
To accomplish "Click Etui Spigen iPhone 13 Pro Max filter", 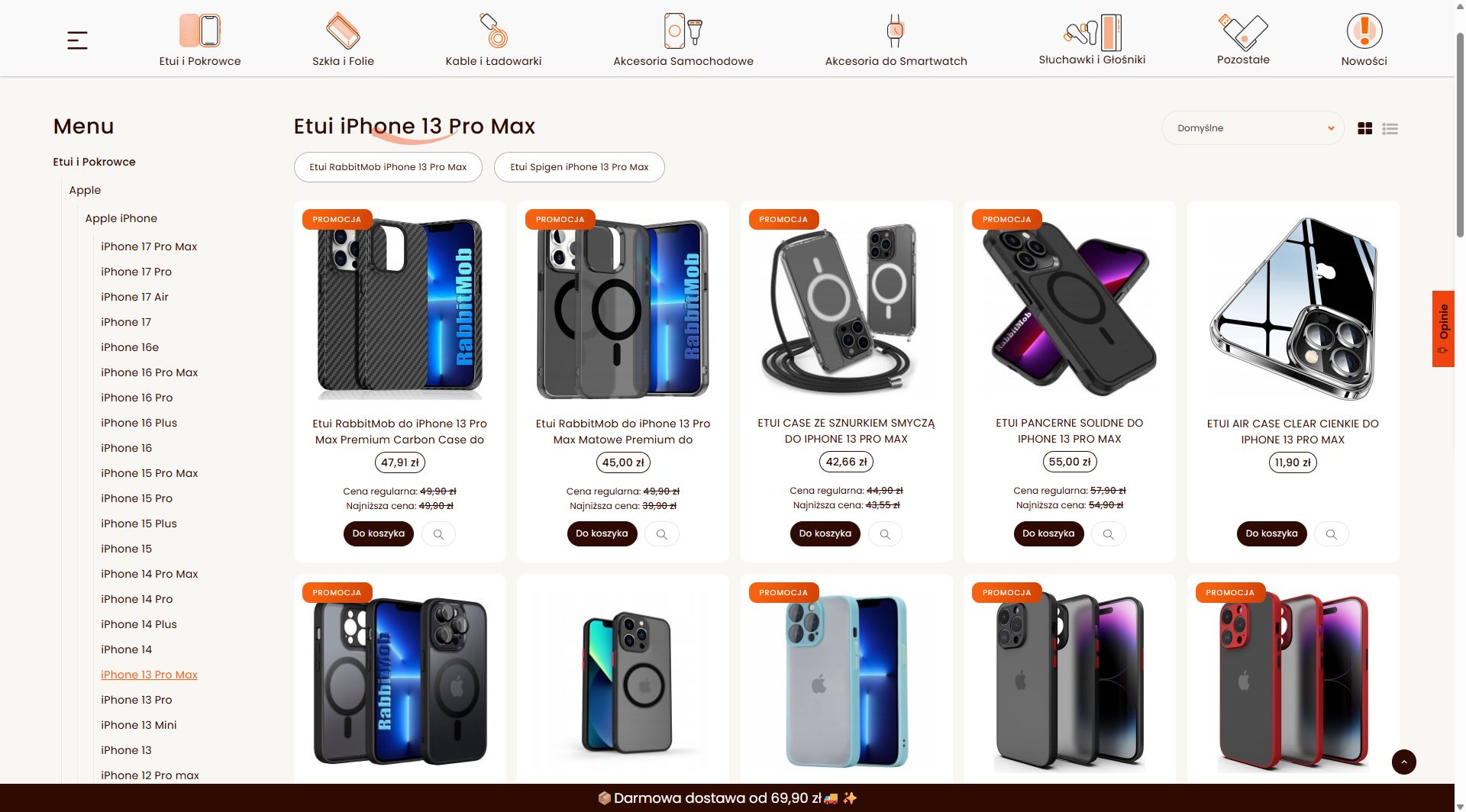I will click(x=580, y=167).
